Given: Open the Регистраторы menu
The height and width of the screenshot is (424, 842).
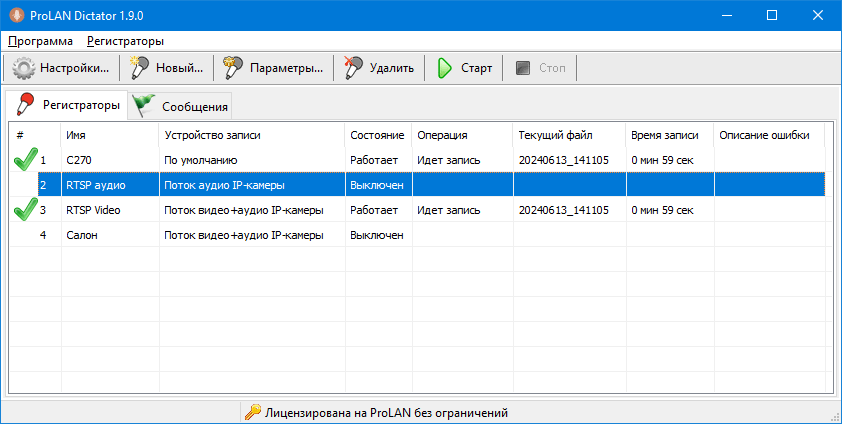Looking at the screenshot, I should (x=125, y=41).
